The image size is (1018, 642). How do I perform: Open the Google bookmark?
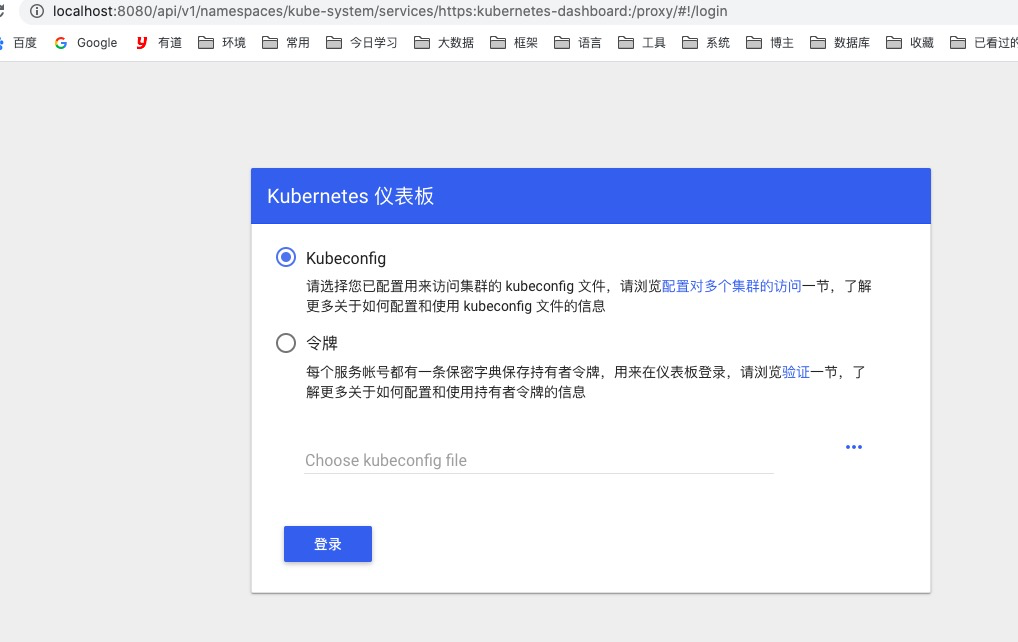pos(86,43)
